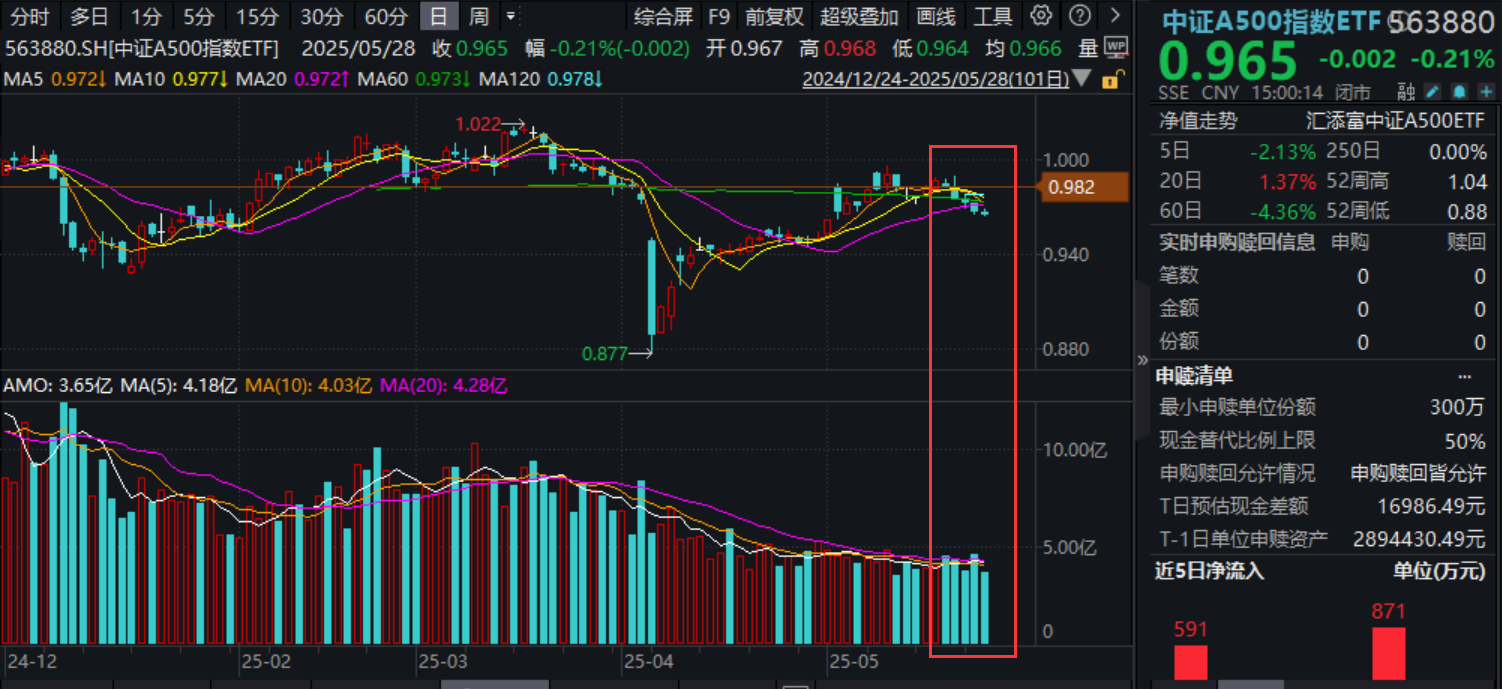Click the right arrow at toolbar end
1502x689 pixels.
click(x=1113, y=16)
